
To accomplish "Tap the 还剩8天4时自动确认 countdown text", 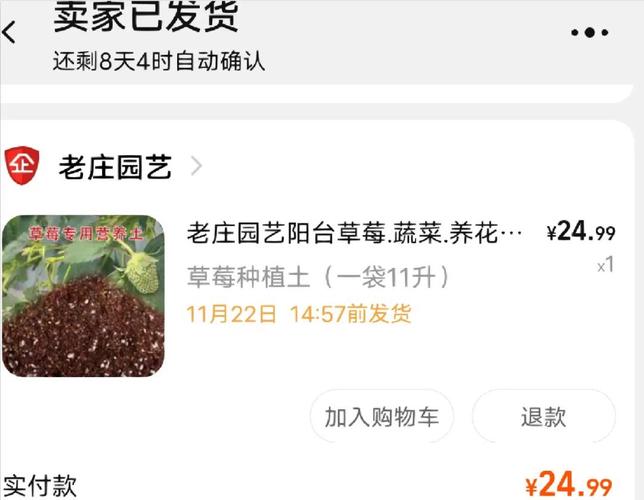I will point(159,61).
